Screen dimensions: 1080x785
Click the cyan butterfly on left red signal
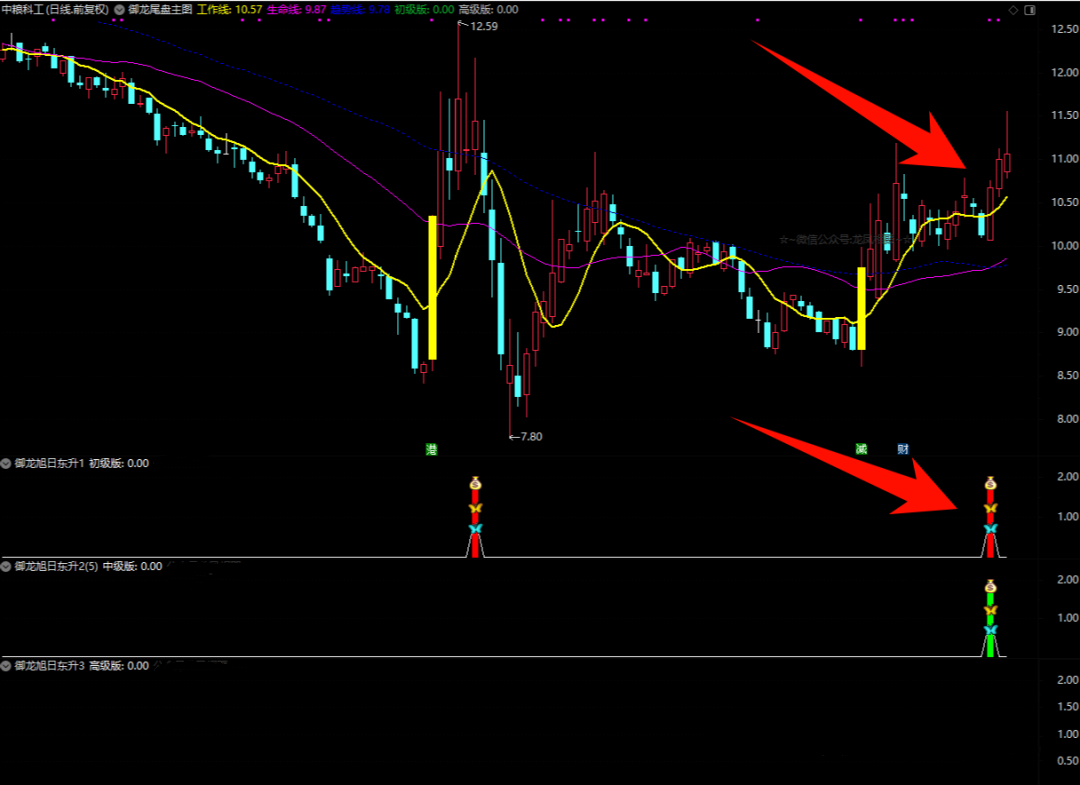pos(476,528)
